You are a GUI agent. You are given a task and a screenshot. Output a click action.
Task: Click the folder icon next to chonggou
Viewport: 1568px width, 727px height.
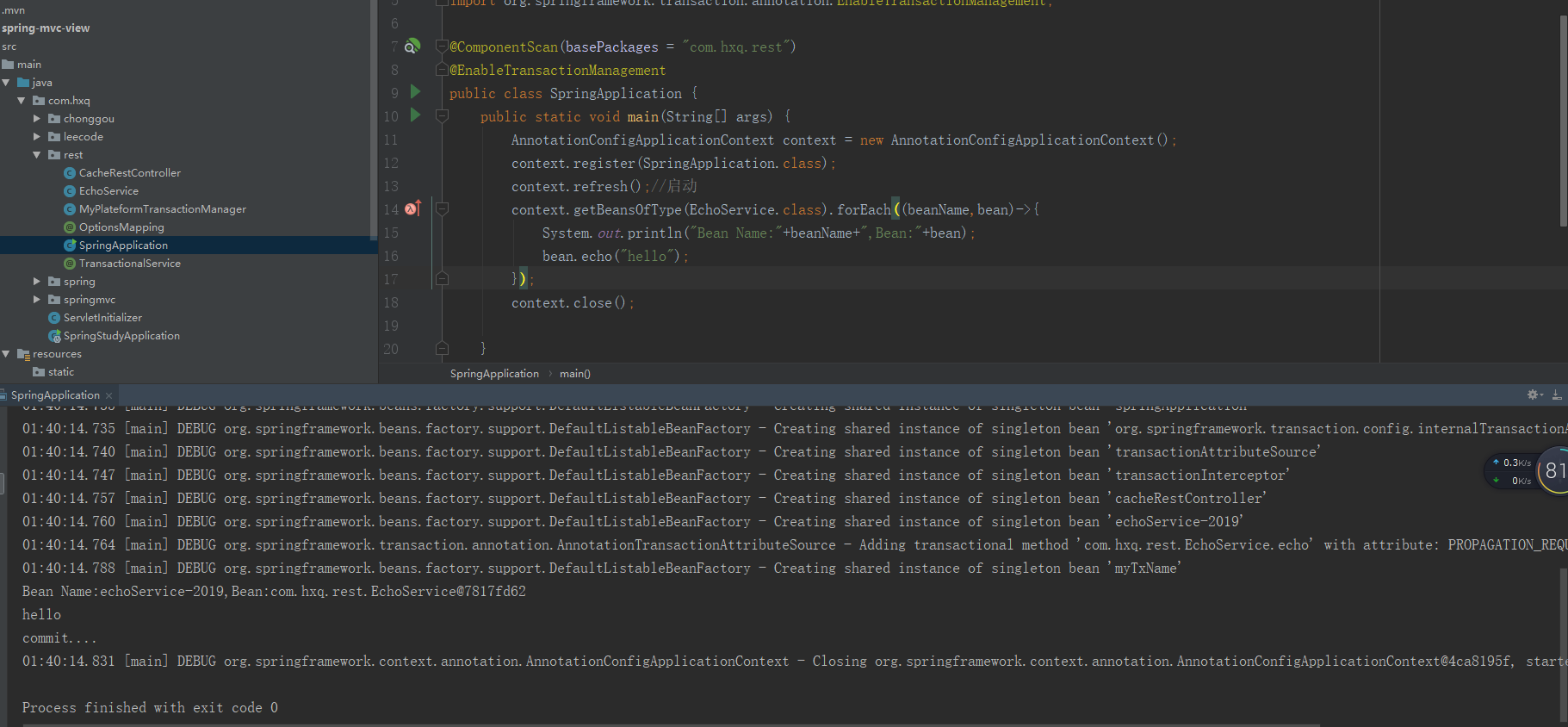(54, 119)
